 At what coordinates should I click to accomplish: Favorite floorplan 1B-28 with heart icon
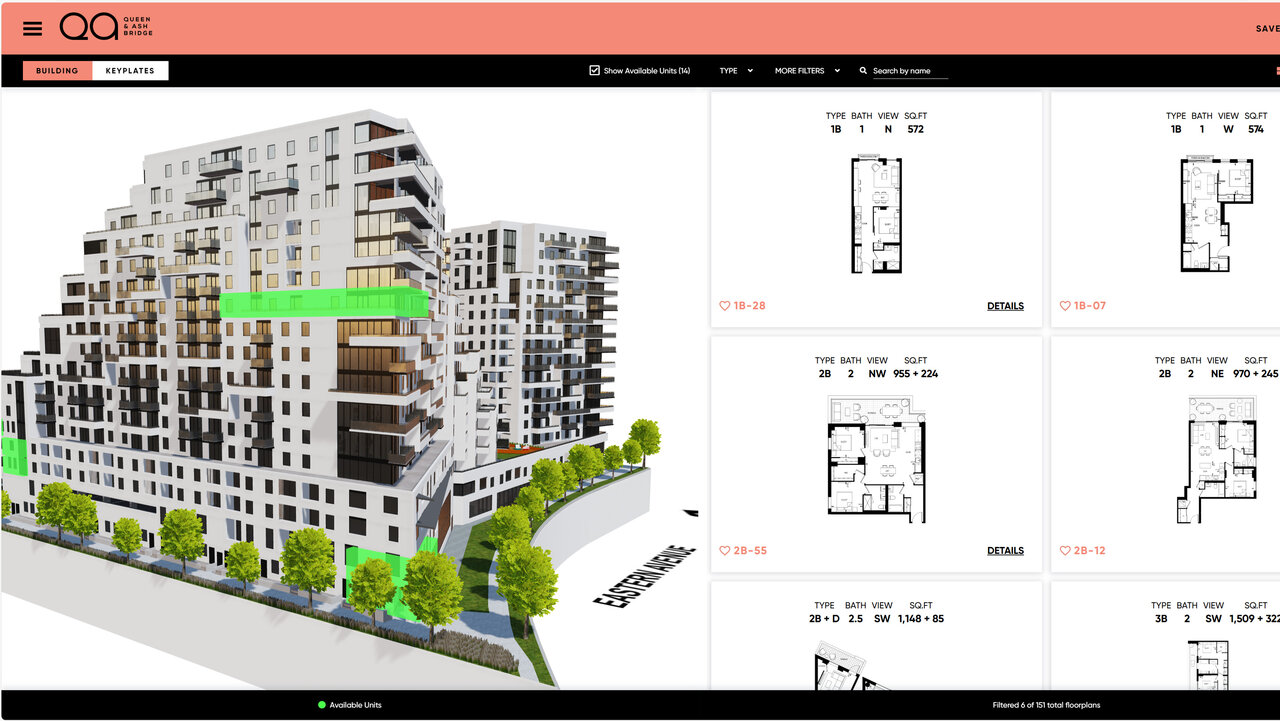tap(725, 306)
